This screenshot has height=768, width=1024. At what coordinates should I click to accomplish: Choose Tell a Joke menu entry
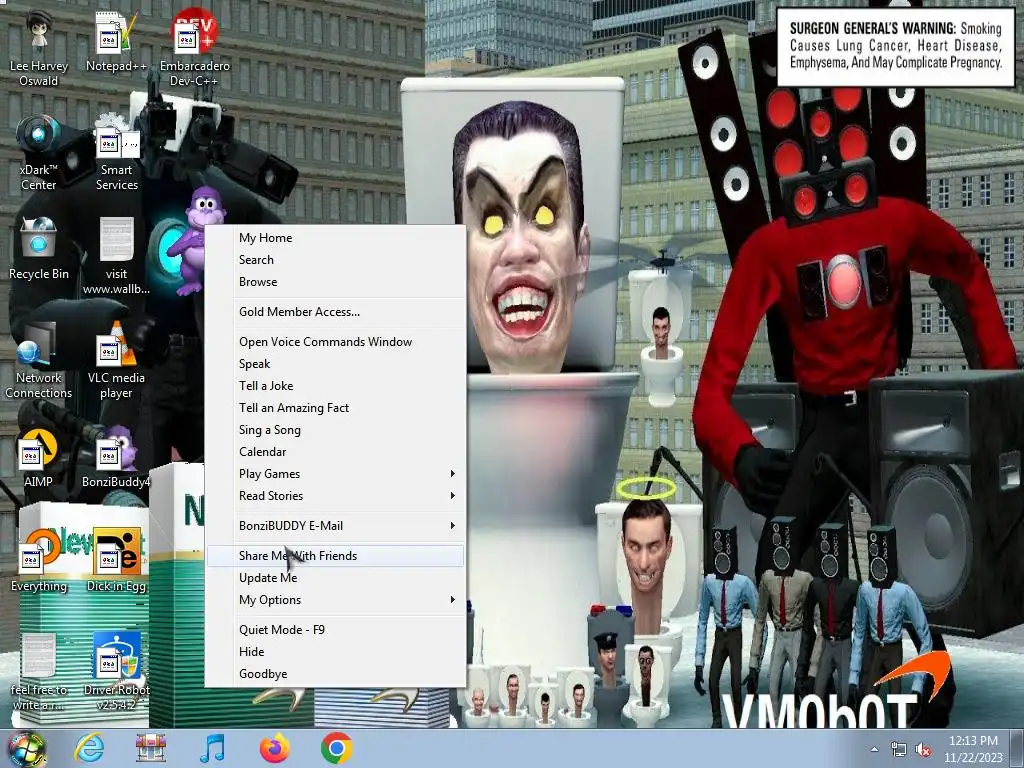336,386
